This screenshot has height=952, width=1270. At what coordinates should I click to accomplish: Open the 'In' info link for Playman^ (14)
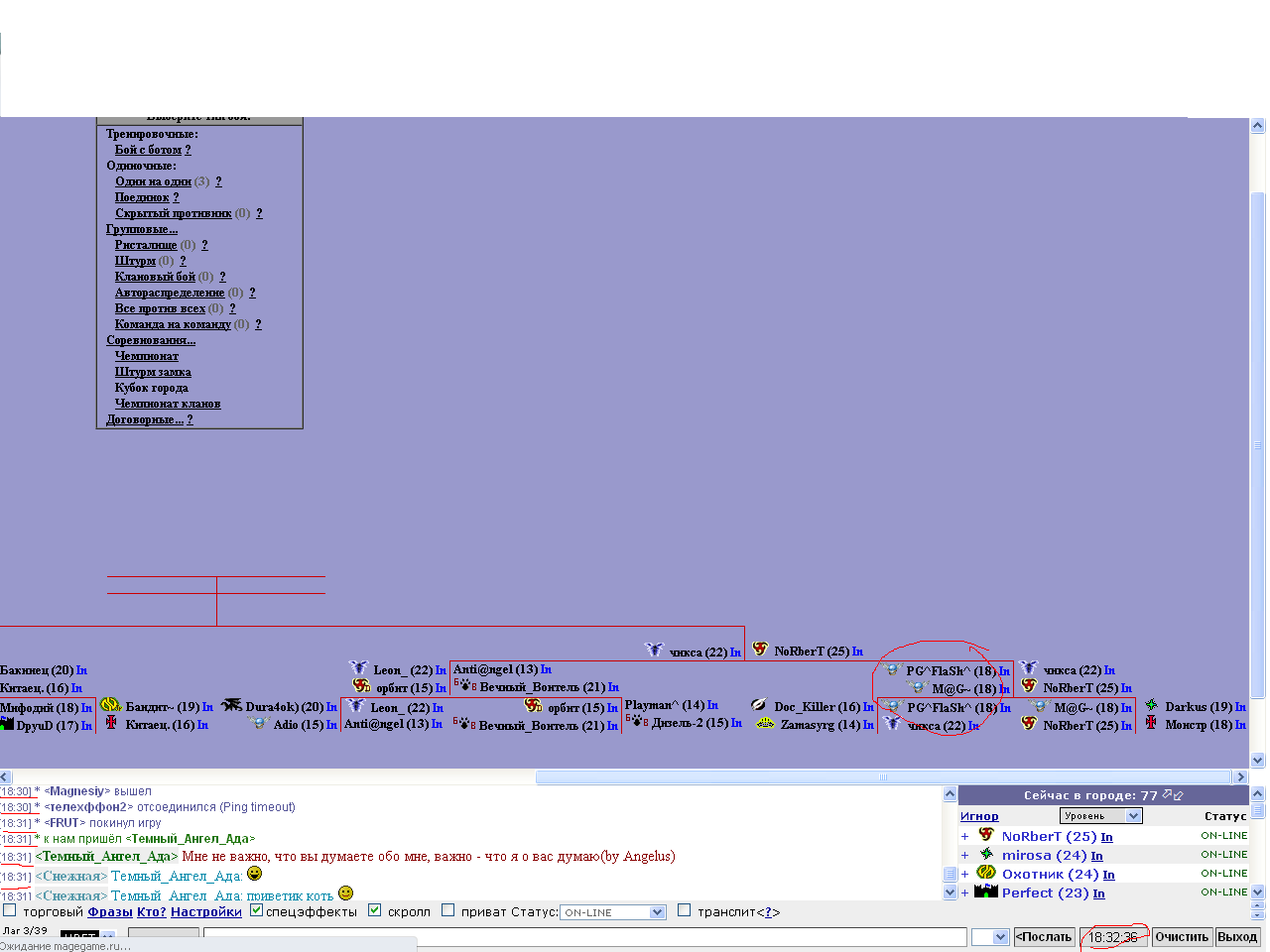point(713,705)
